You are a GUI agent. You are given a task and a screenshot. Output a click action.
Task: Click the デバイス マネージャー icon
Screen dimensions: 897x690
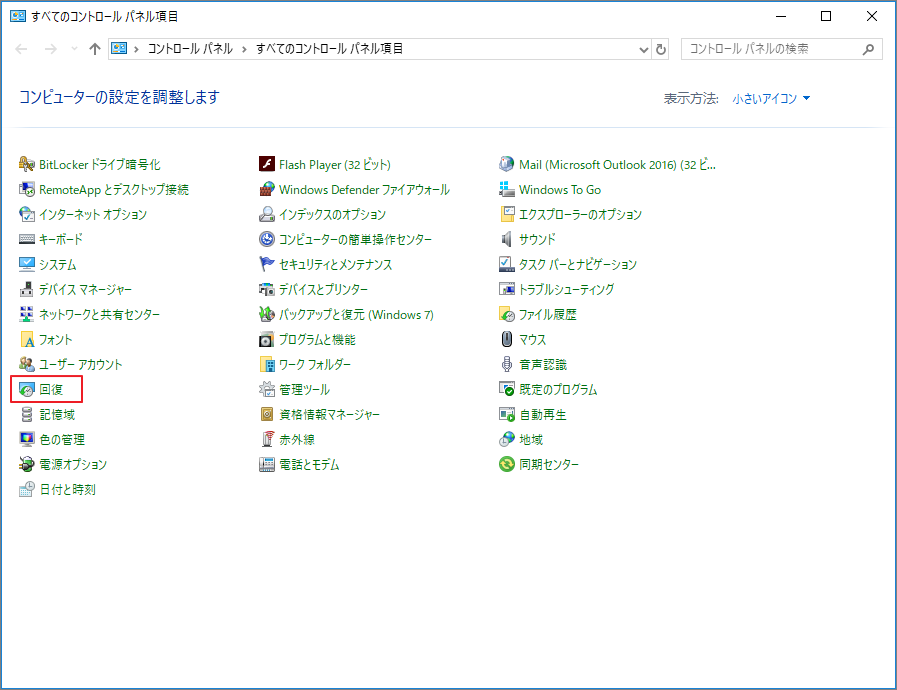pos(27,290)
